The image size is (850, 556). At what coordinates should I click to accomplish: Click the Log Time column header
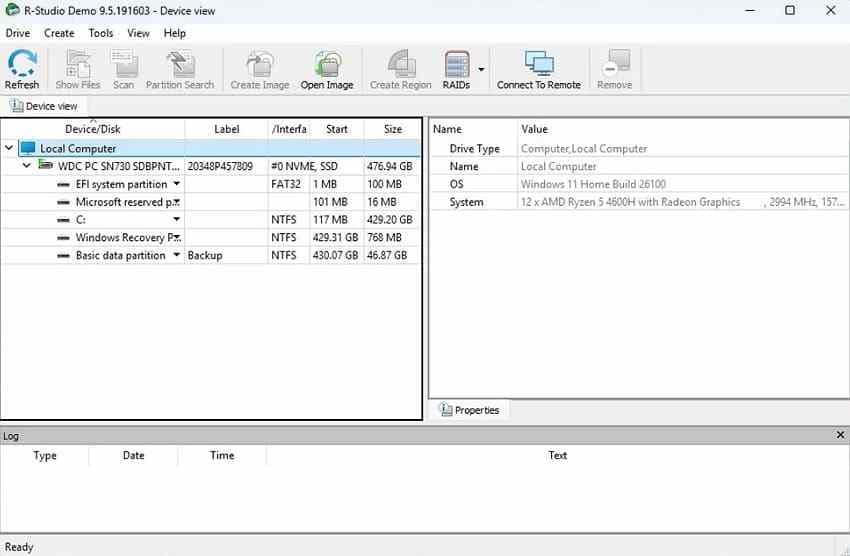(222, 455)
